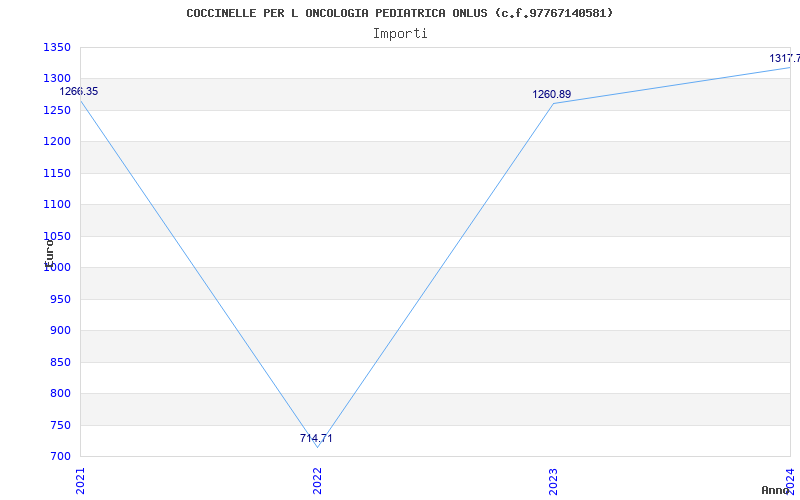
Task: Click the 1200 y-axis value
Action: pyautogui.click(x=57, y=142)
